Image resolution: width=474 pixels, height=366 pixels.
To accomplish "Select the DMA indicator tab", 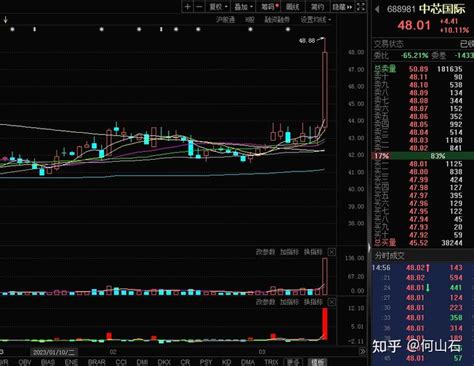I will tap(248, 362).
